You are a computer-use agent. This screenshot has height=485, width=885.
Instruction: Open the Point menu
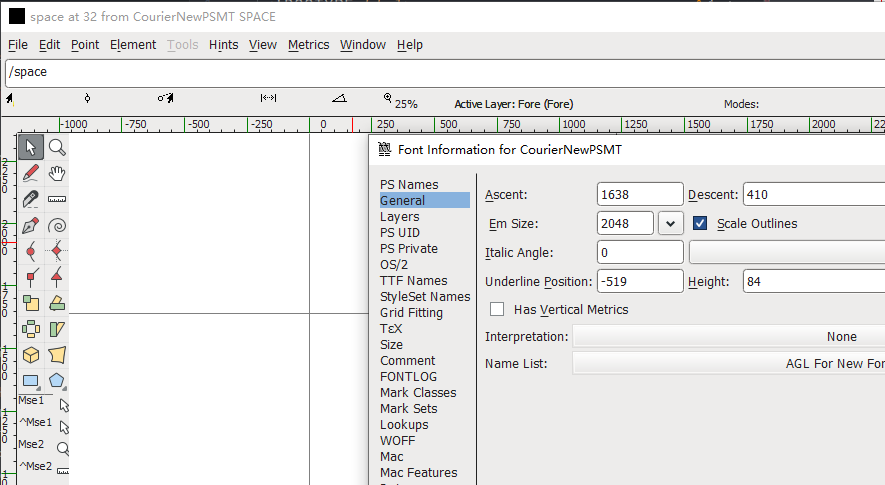pos(85,45)
